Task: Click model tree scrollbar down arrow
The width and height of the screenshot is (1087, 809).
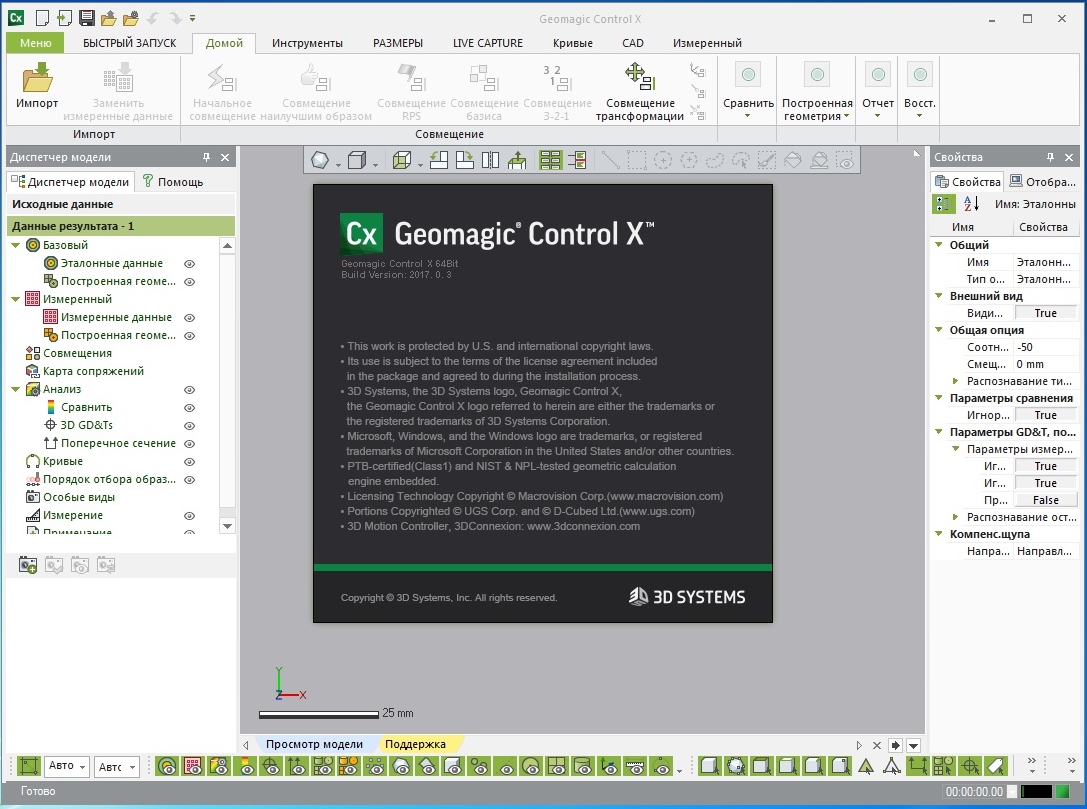Action: click(x=227, y=526)
